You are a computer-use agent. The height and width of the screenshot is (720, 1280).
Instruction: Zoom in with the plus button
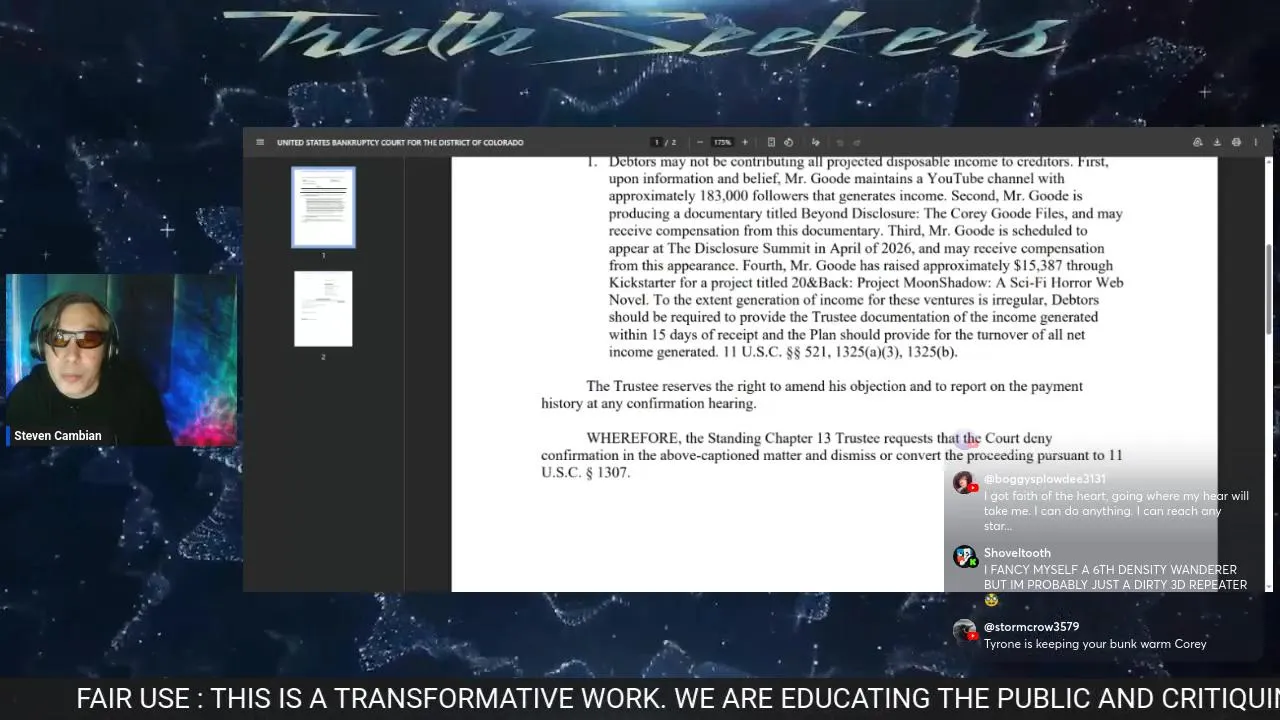pos(744,142)
